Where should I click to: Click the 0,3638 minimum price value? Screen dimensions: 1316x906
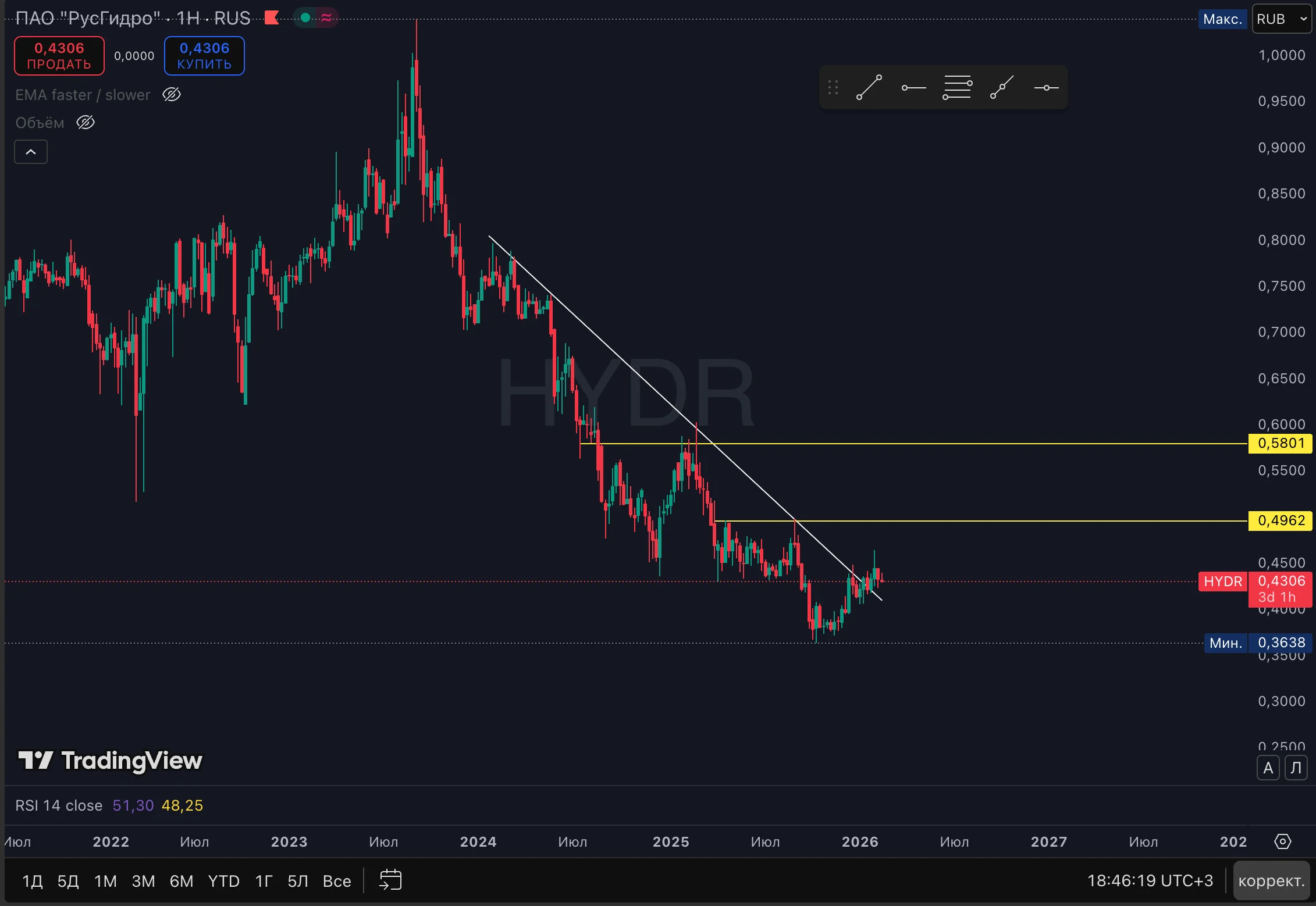pos(1281,643)
